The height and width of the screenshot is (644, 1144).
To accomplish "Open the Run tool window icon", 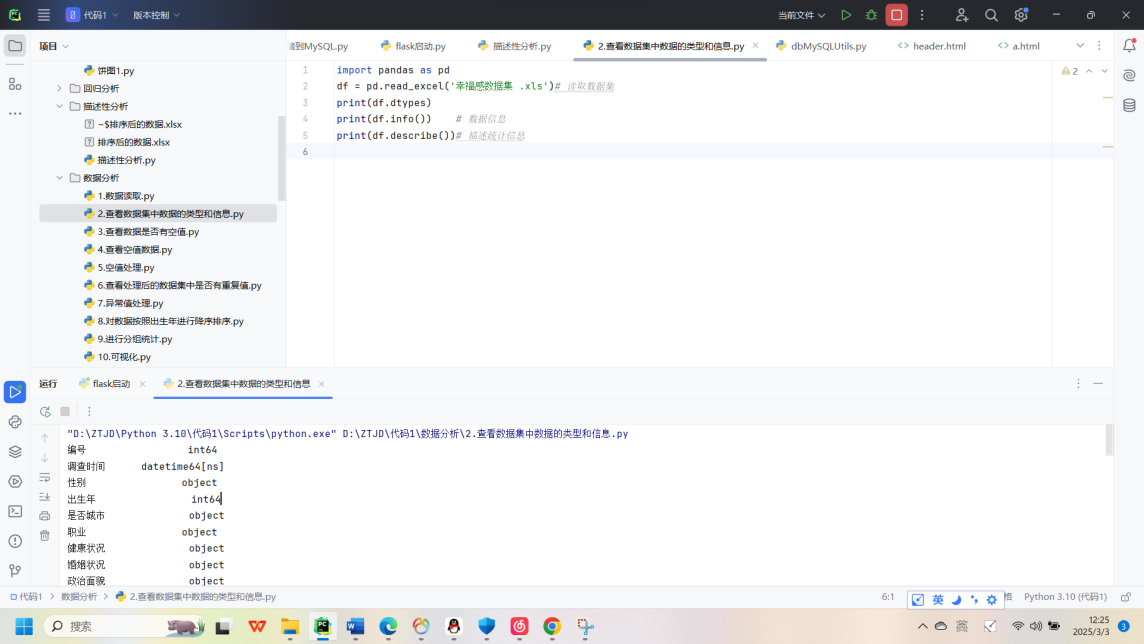I will point(15,392).
